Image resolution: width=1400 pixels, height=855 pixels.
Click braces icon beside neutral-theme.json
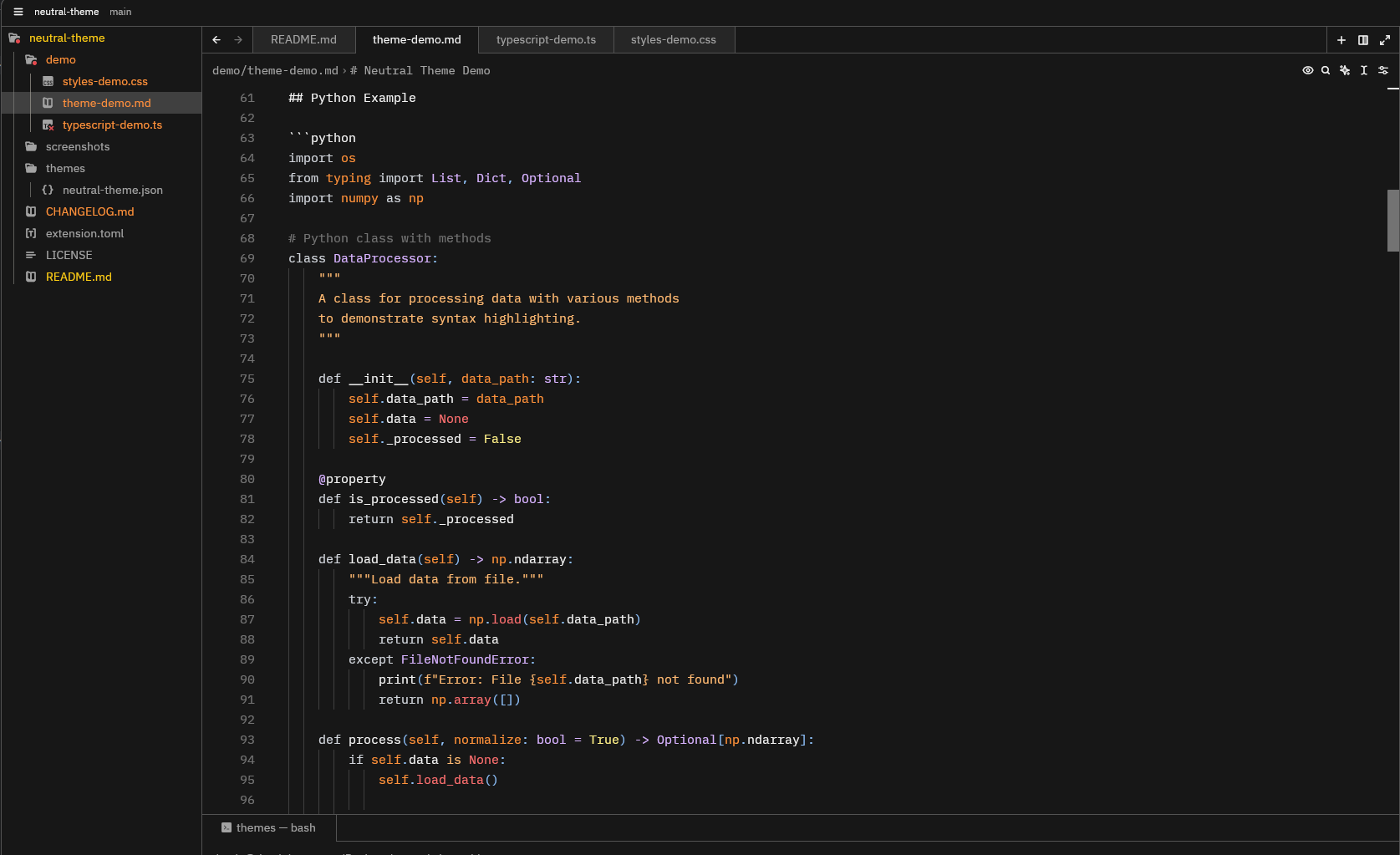tap(48, 190)
